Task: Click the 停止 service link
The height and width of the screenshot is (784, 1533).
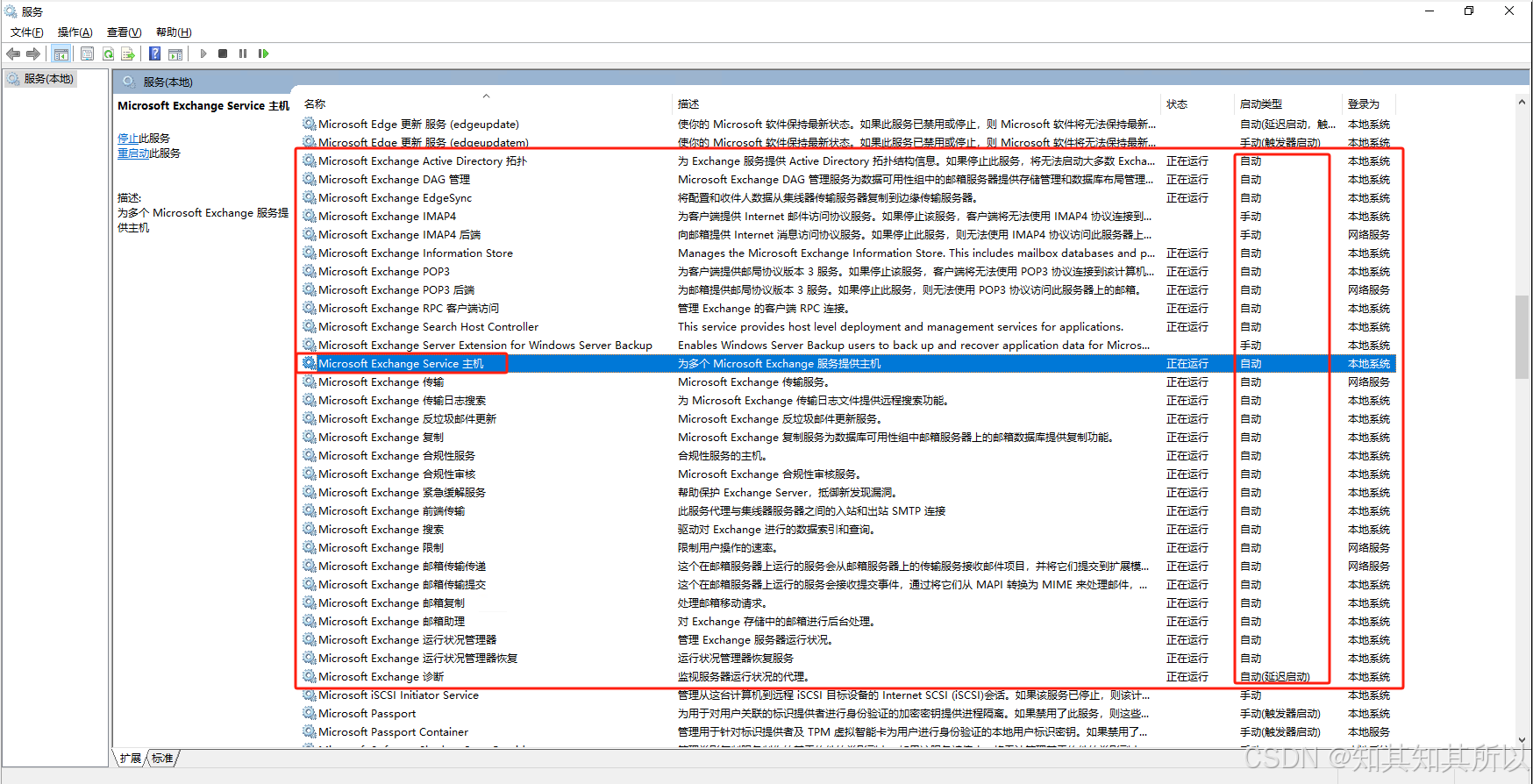Action: coord(128,138)
